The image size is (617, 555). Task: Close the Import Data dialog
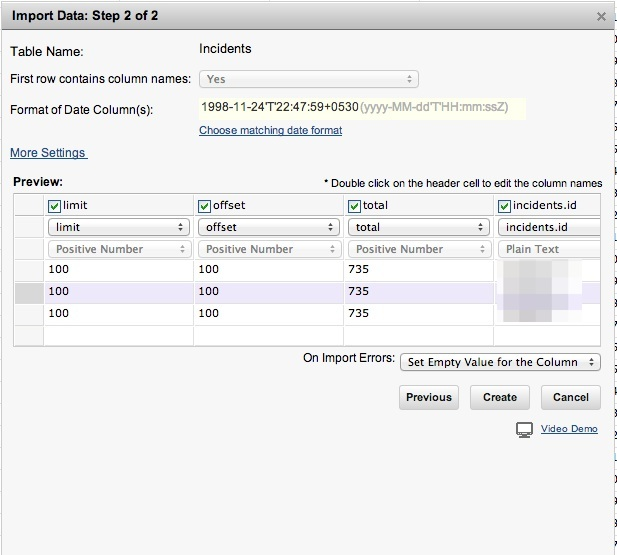[x=600, y=16]
